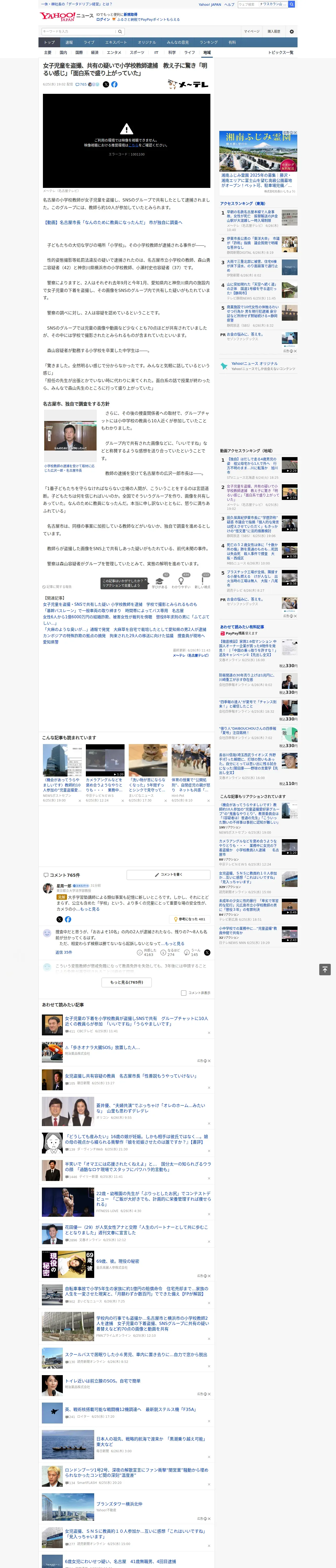The height and width of the screenshot is (1568, 336).
Task: Select the トップ tab
Action: pos(49,43)
